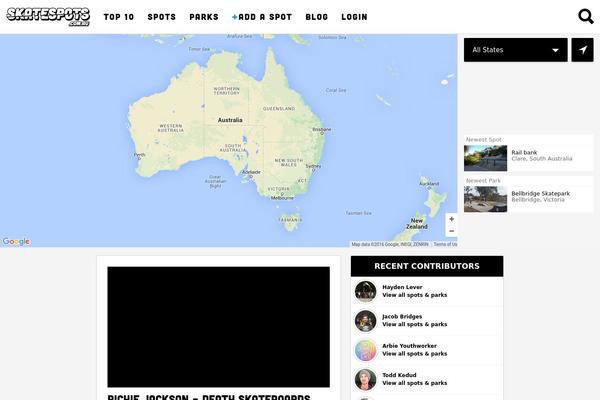Click Queensland label on the map
This screenshot has height=400, width=600.
279,109
